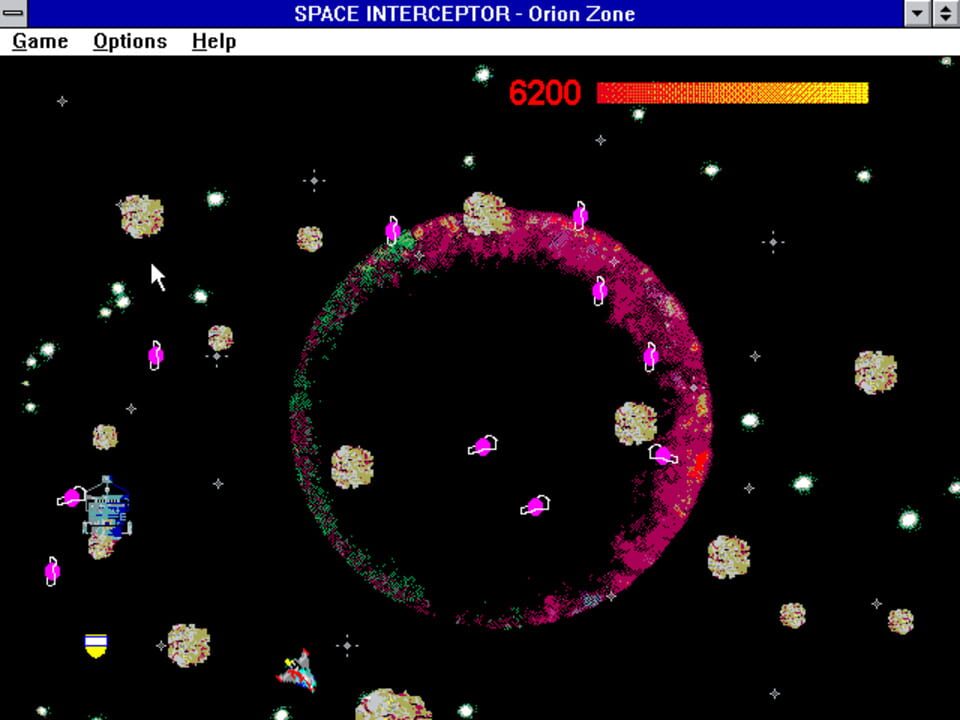Click the score reading 6200
This screenshot has width=960, height=720.
[x=544, y=92]
